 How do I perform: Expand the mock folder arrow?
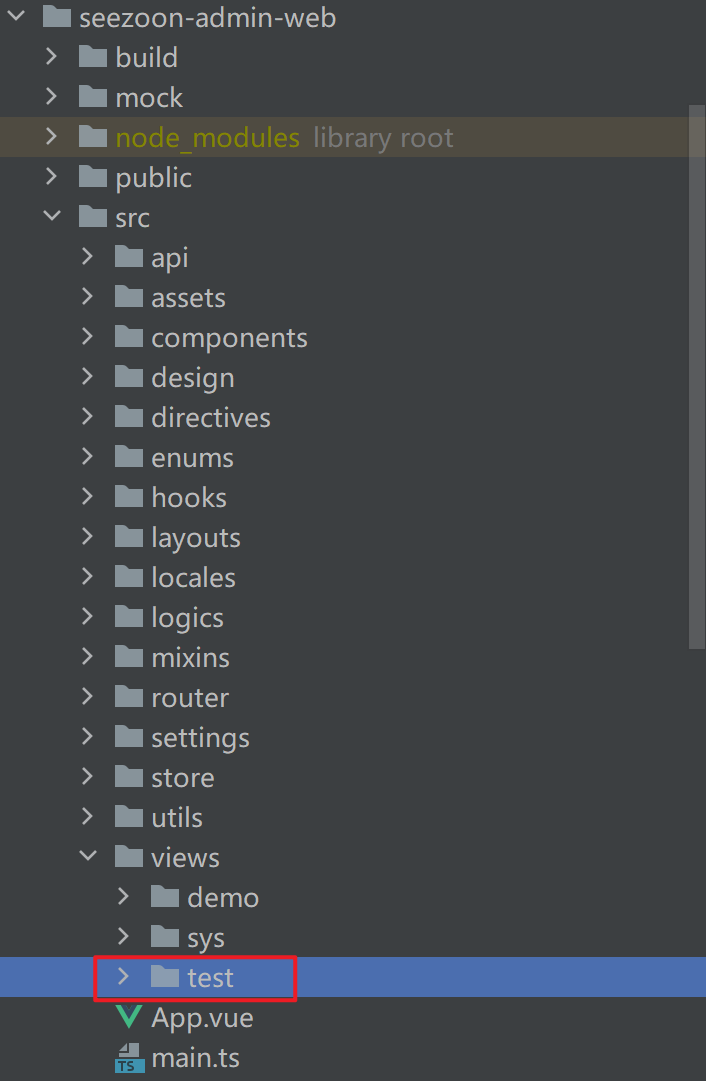[52, 97]
